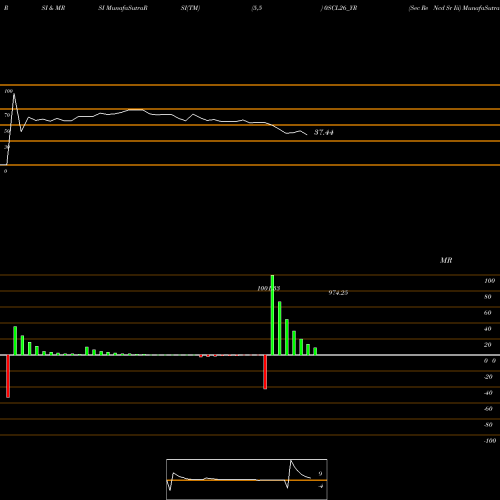Click the red bar next to the green spike
This screenshot has height=500, width=500.
point(265,372)
